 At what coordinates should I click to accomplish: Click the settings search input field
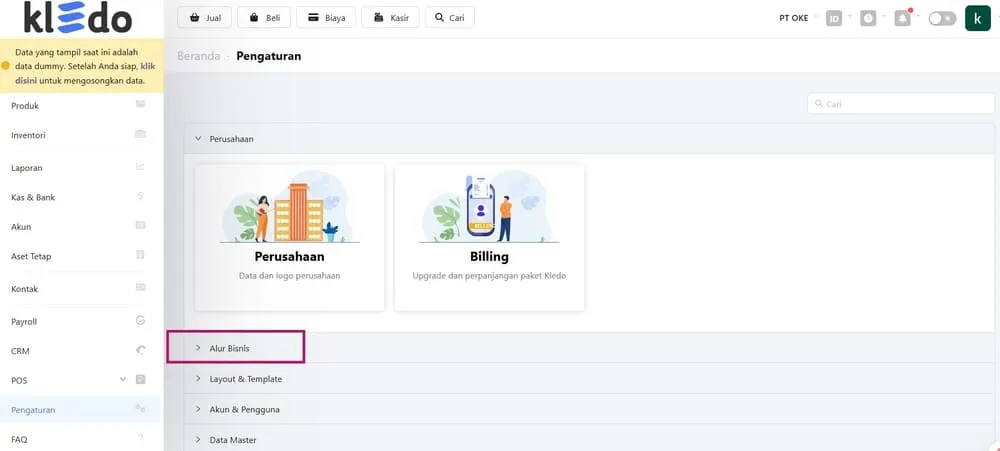pos(900,104)
